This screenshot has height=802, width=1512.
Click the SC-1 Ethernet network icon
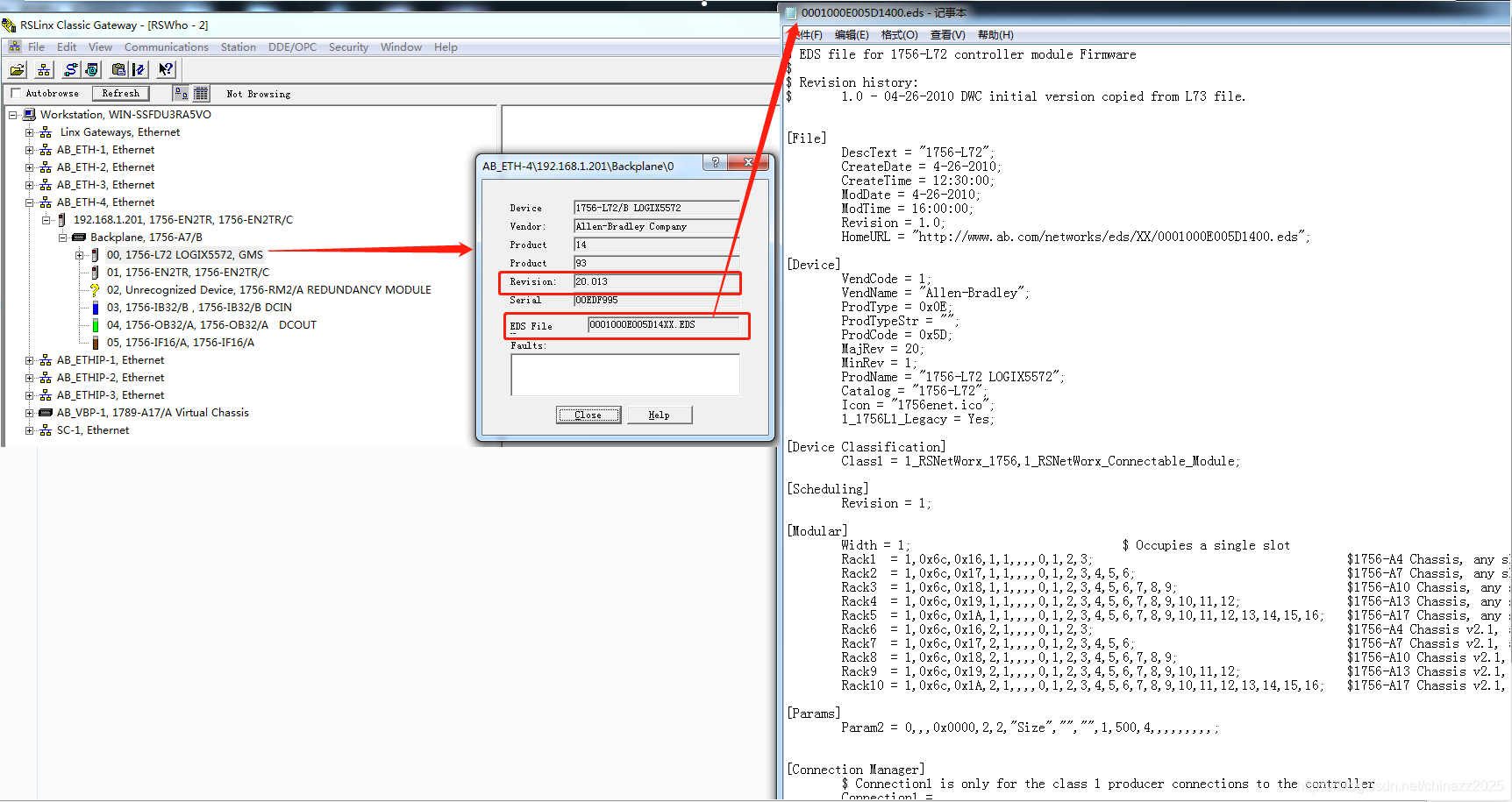tap(46, 430)
